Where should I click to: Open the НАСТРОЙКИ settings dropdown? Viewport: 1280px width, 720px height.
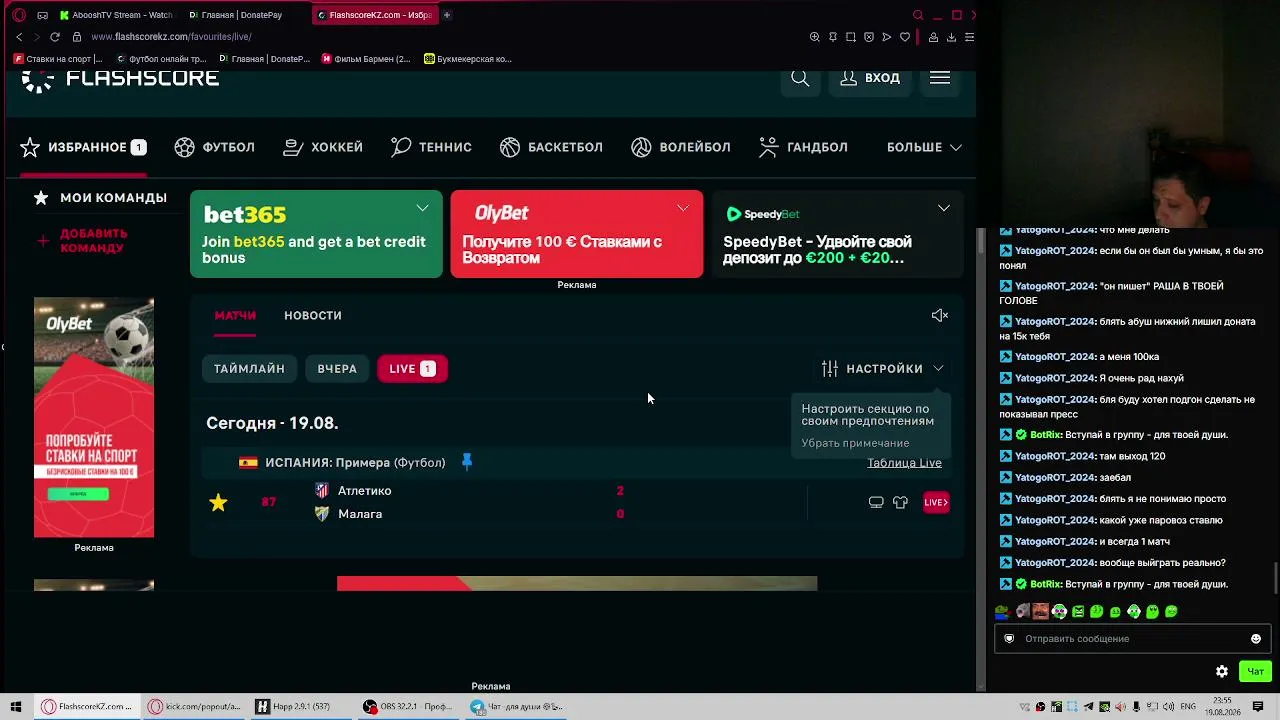point(883,369)
